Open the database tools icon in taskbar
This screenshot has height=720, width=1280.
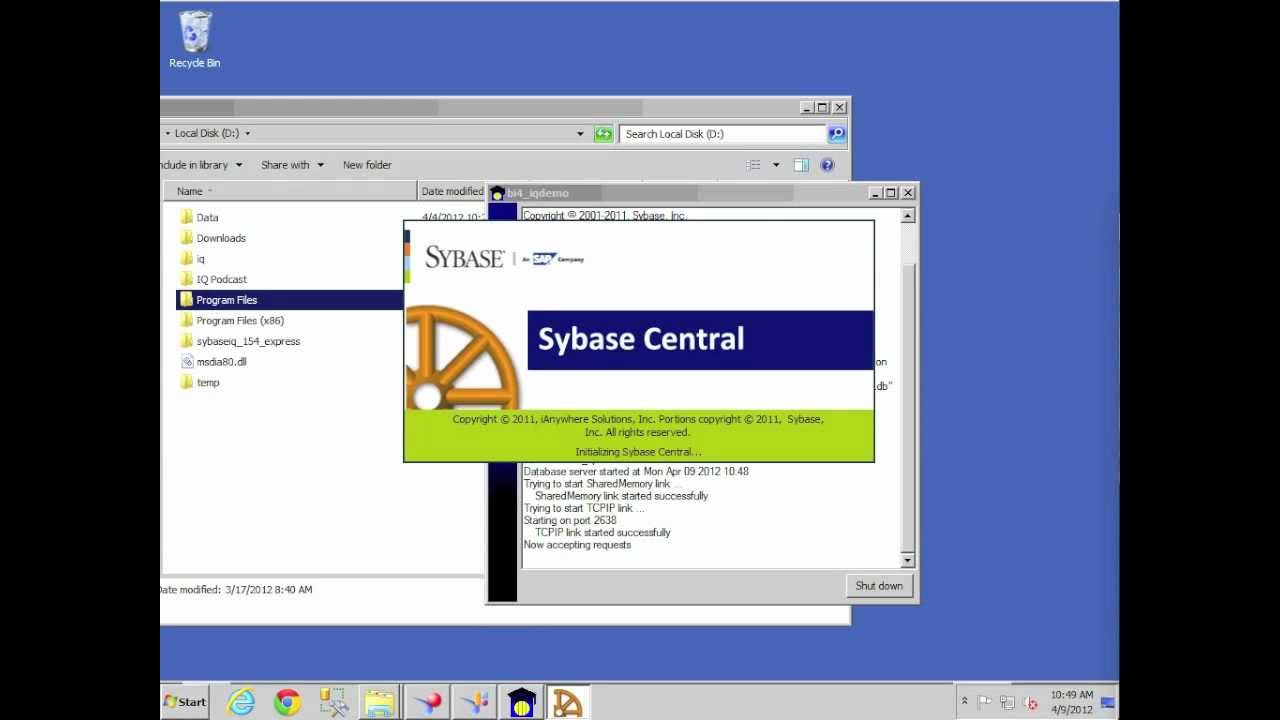click(x=333, y=702)
